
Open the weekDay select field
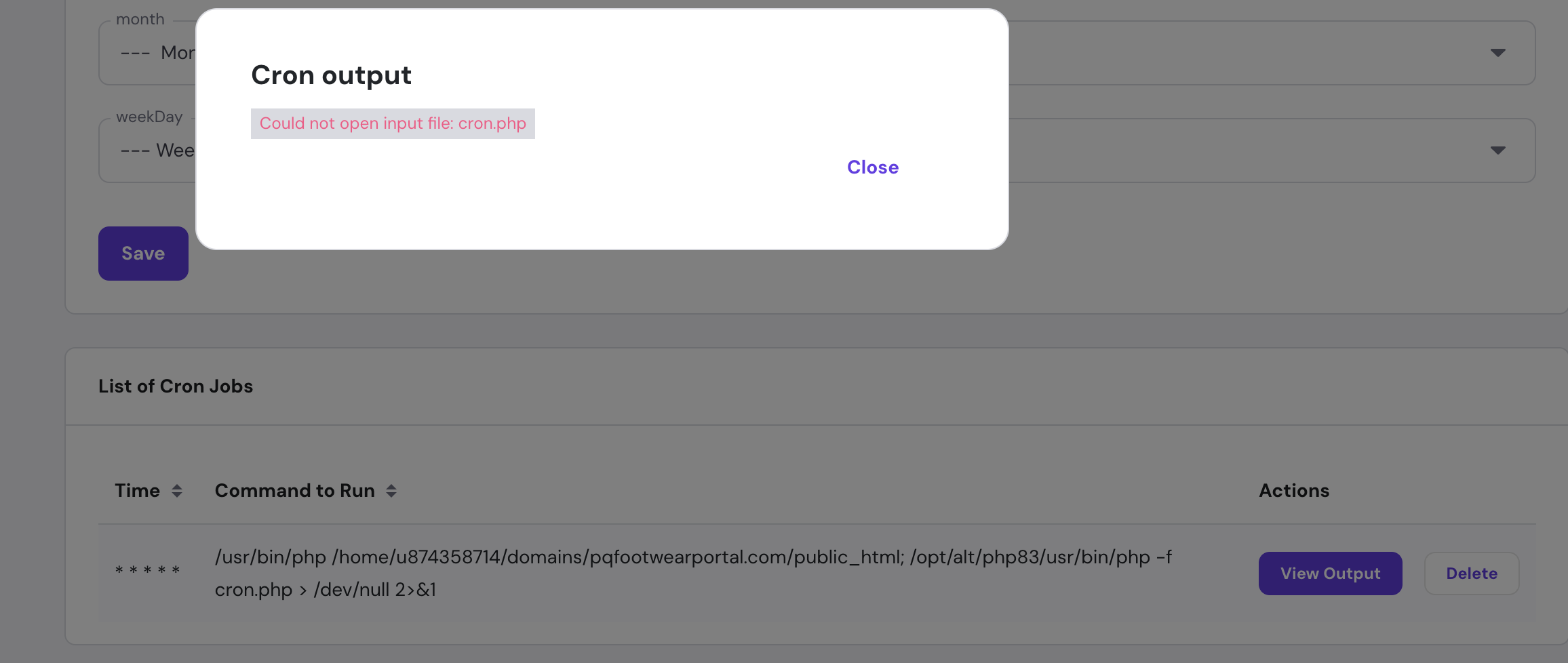817,150
